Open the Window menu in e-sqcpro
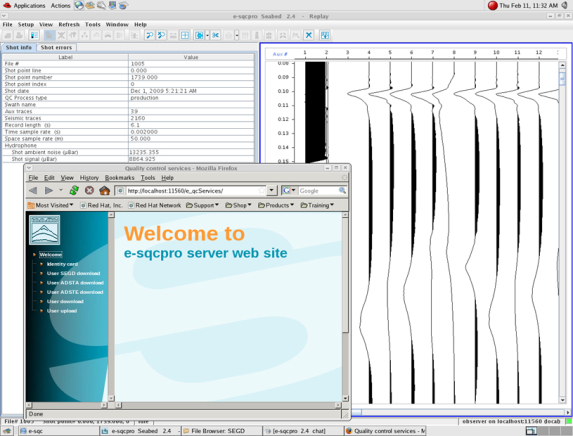Image resolution: width=573 pixels, height=436 pixels. click(117, 24)
